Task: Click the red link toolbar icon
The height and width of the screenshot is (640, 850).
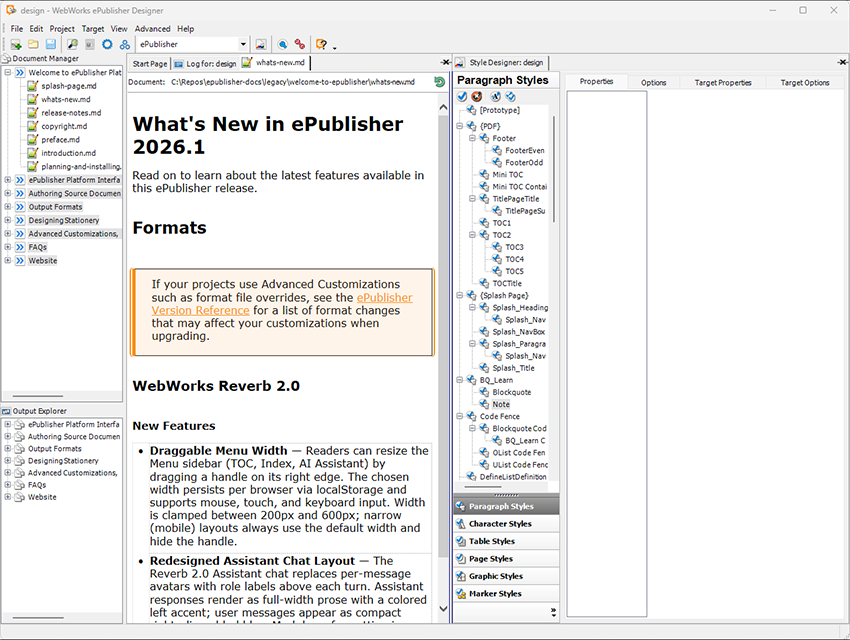Action: pyautogui.click(x=300, y=44)
